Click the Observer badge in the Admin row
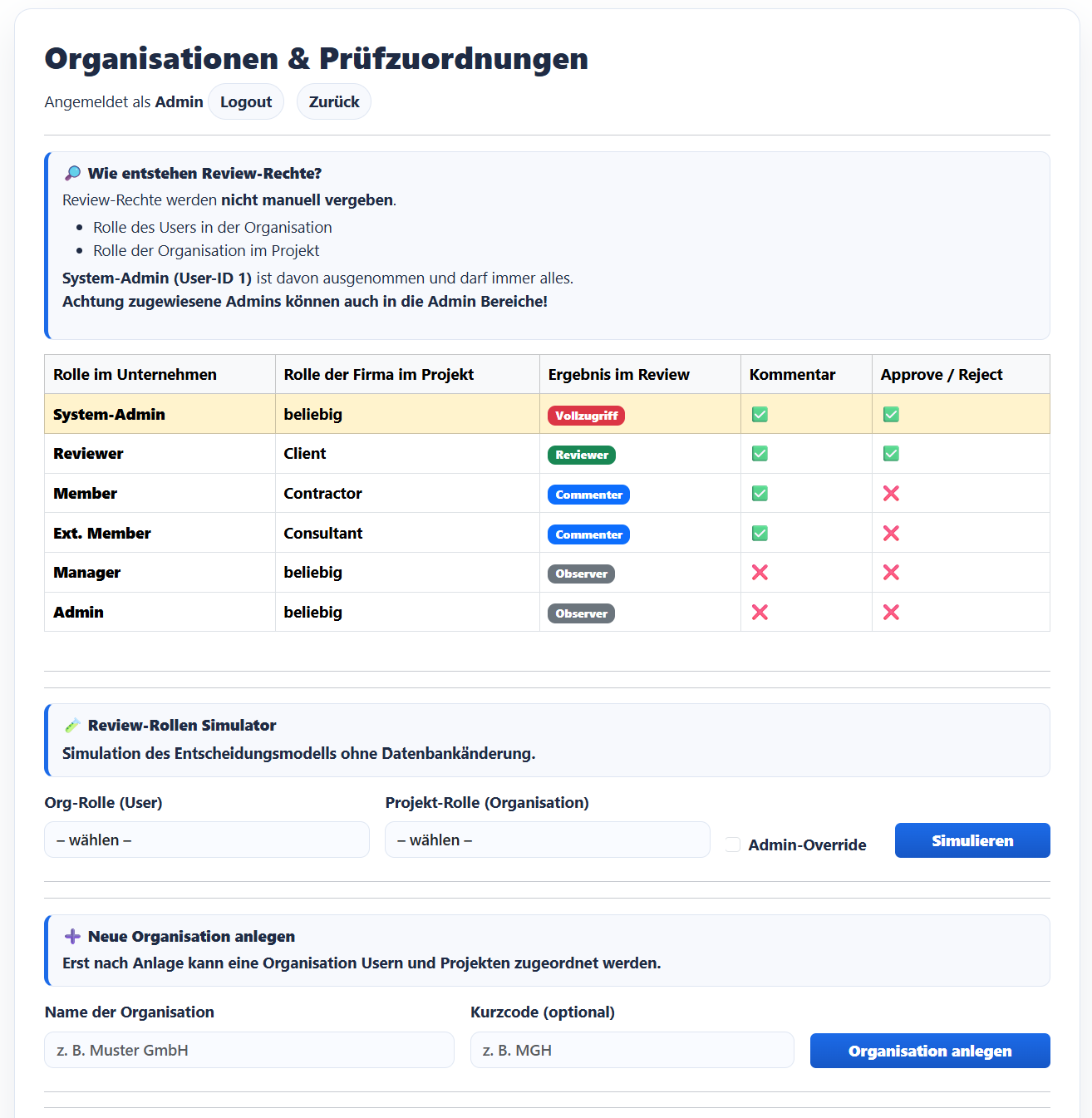Screen dimensions: 1092x1118 click(x=581, y=613)
